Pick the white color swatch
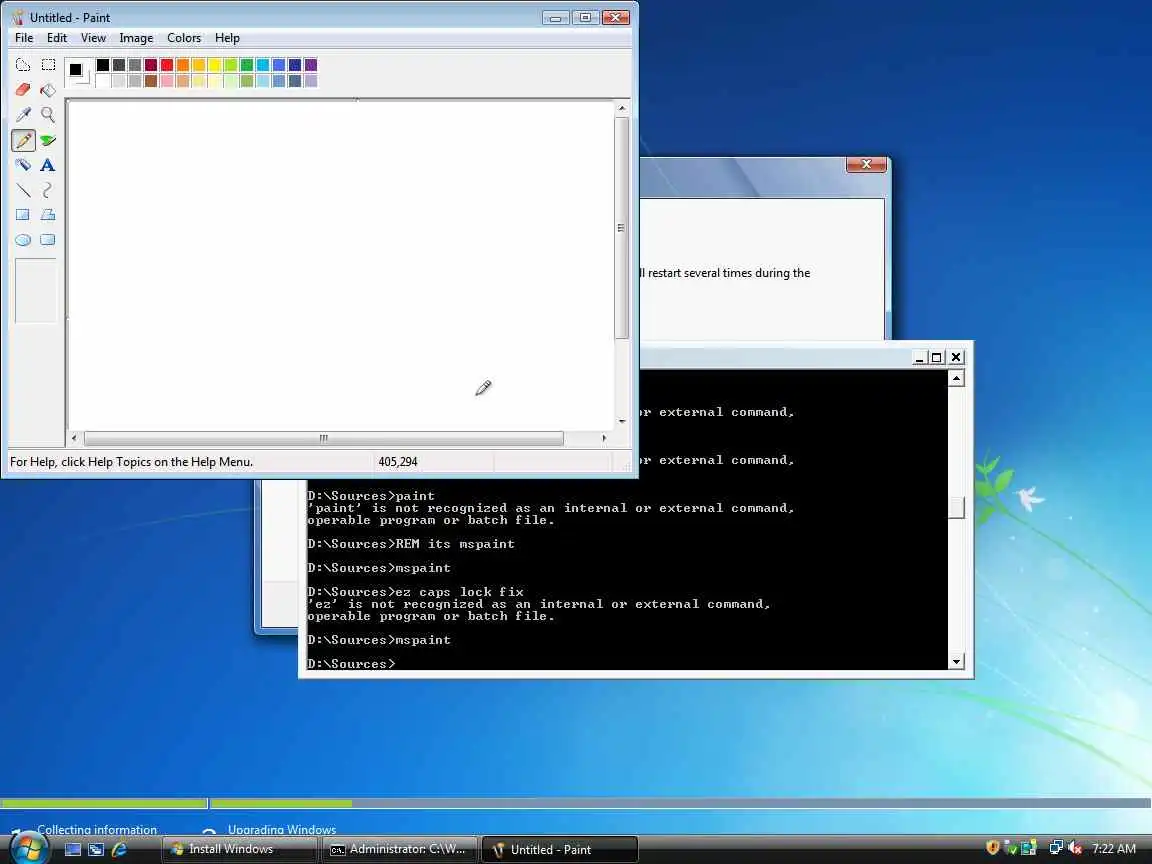1152x864 pixels. pyautogui.click(x=103, y=81)
